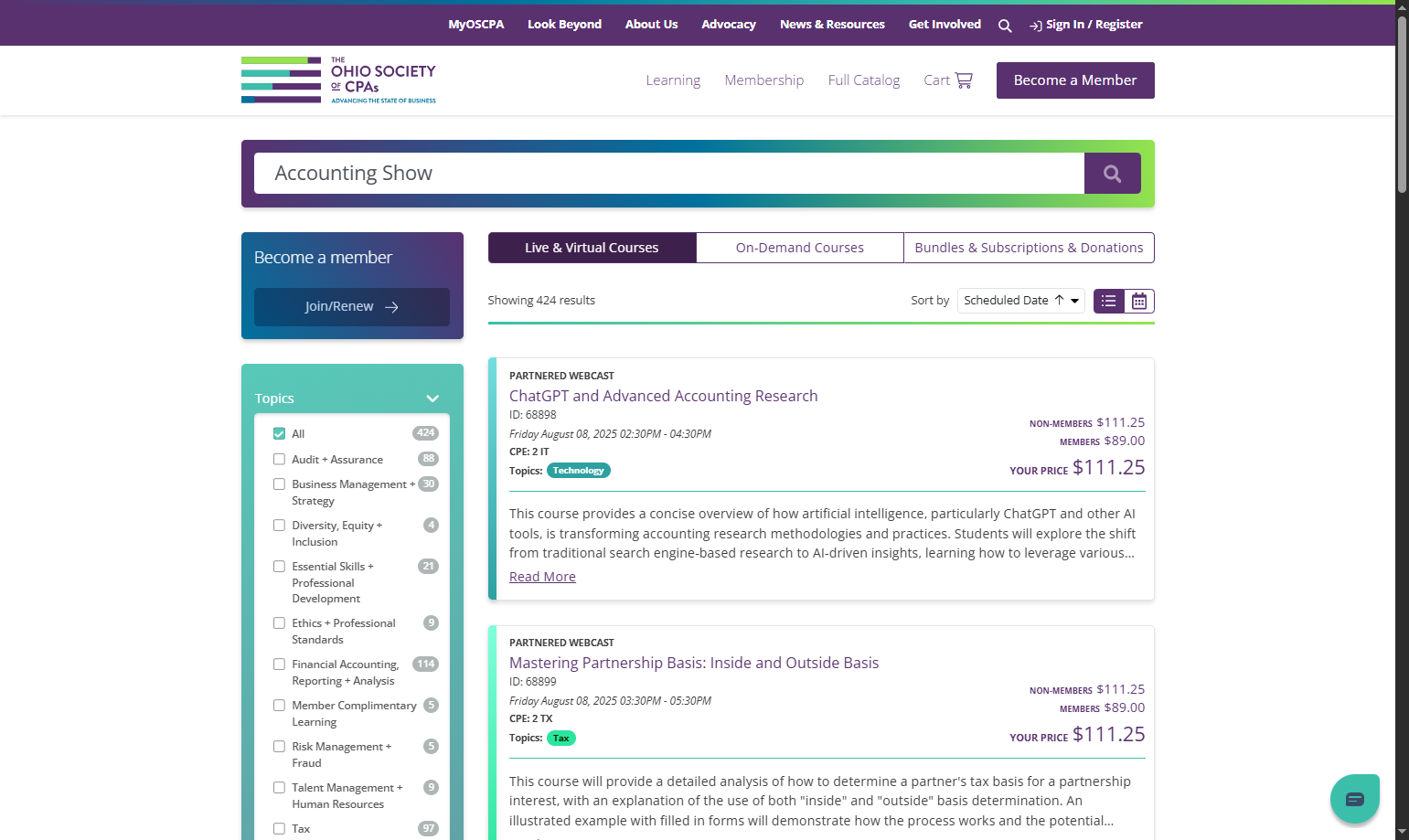Check Member Complimentary Learning filter
This screenshot has width=1409, height=840.
pos(279,705)
